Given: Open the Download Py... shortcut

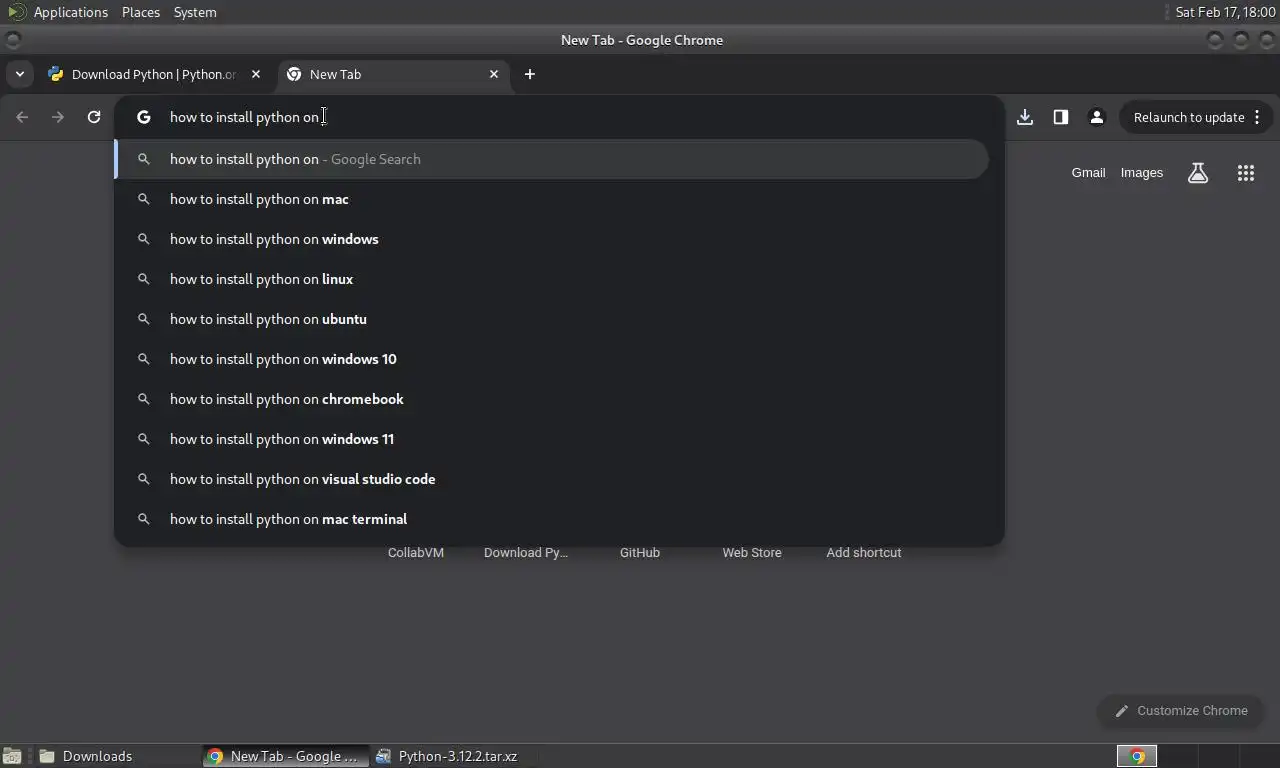Looking at the screenshot, I should tap(526, 552).
